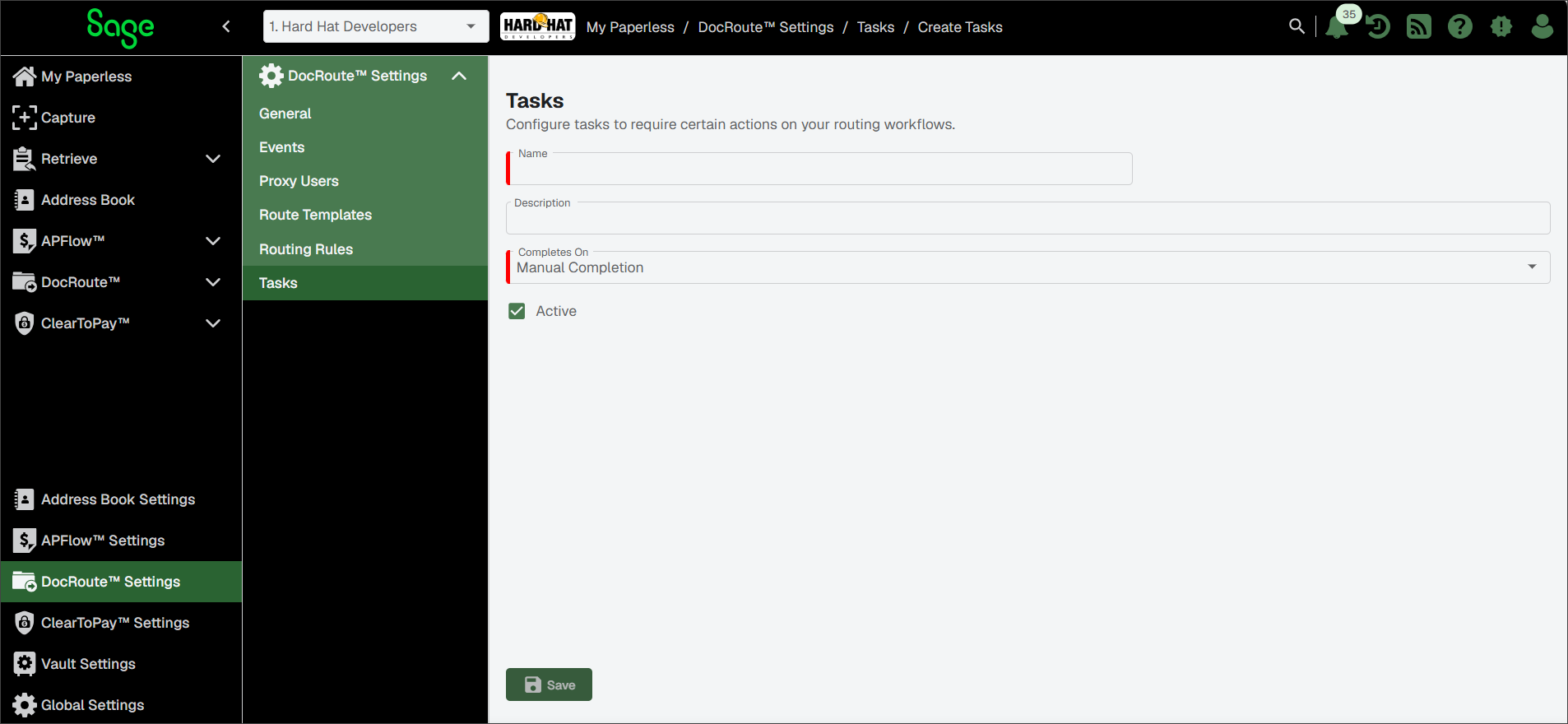
Task: Open the RSS feed icon
Action: click(x=1419, y=27)
